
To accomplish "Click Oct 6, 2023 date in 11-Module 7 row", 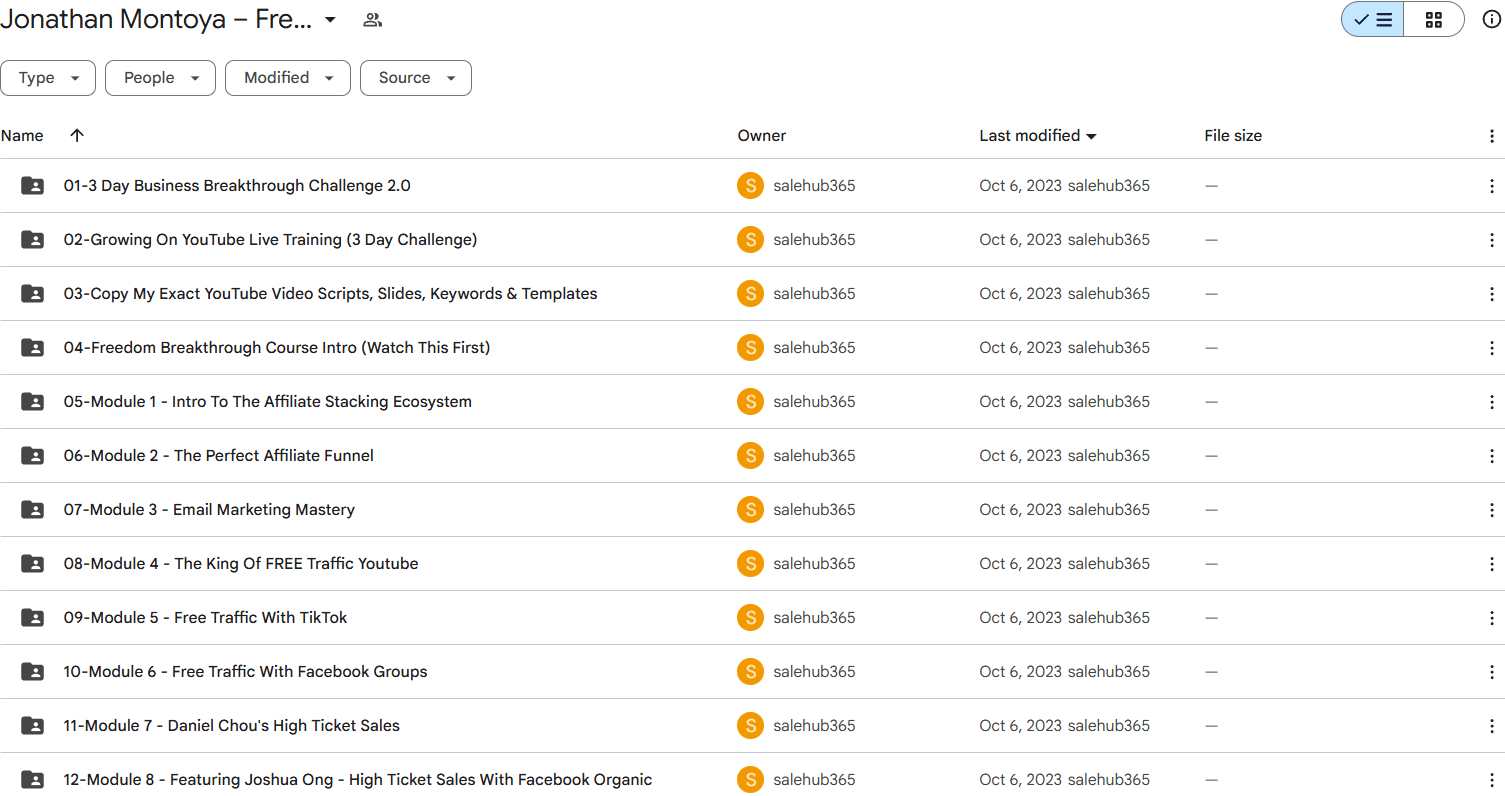I will click(x=1020, y=726).
